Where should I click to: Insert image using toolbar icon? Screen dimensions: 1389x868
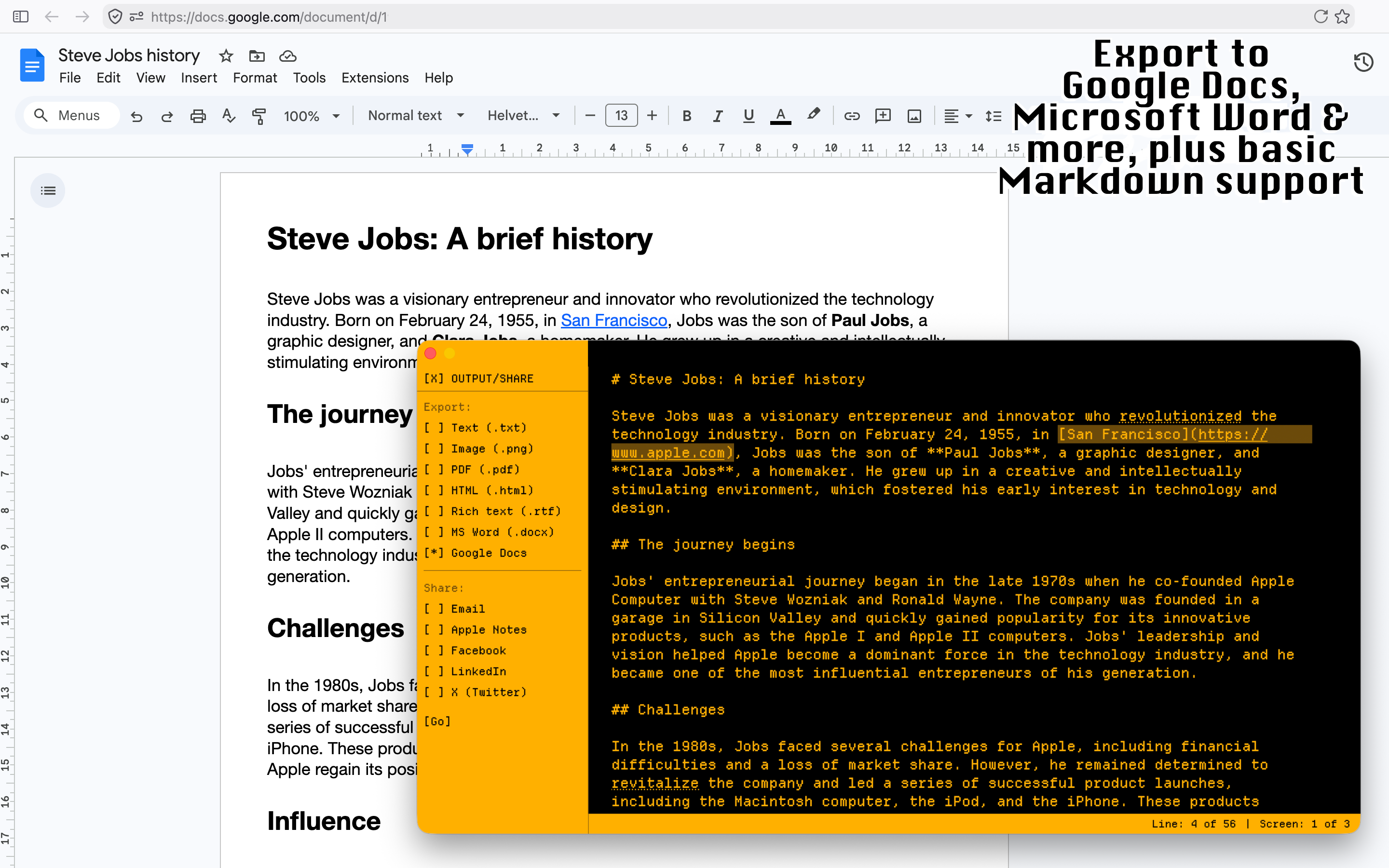coord(914,116)
